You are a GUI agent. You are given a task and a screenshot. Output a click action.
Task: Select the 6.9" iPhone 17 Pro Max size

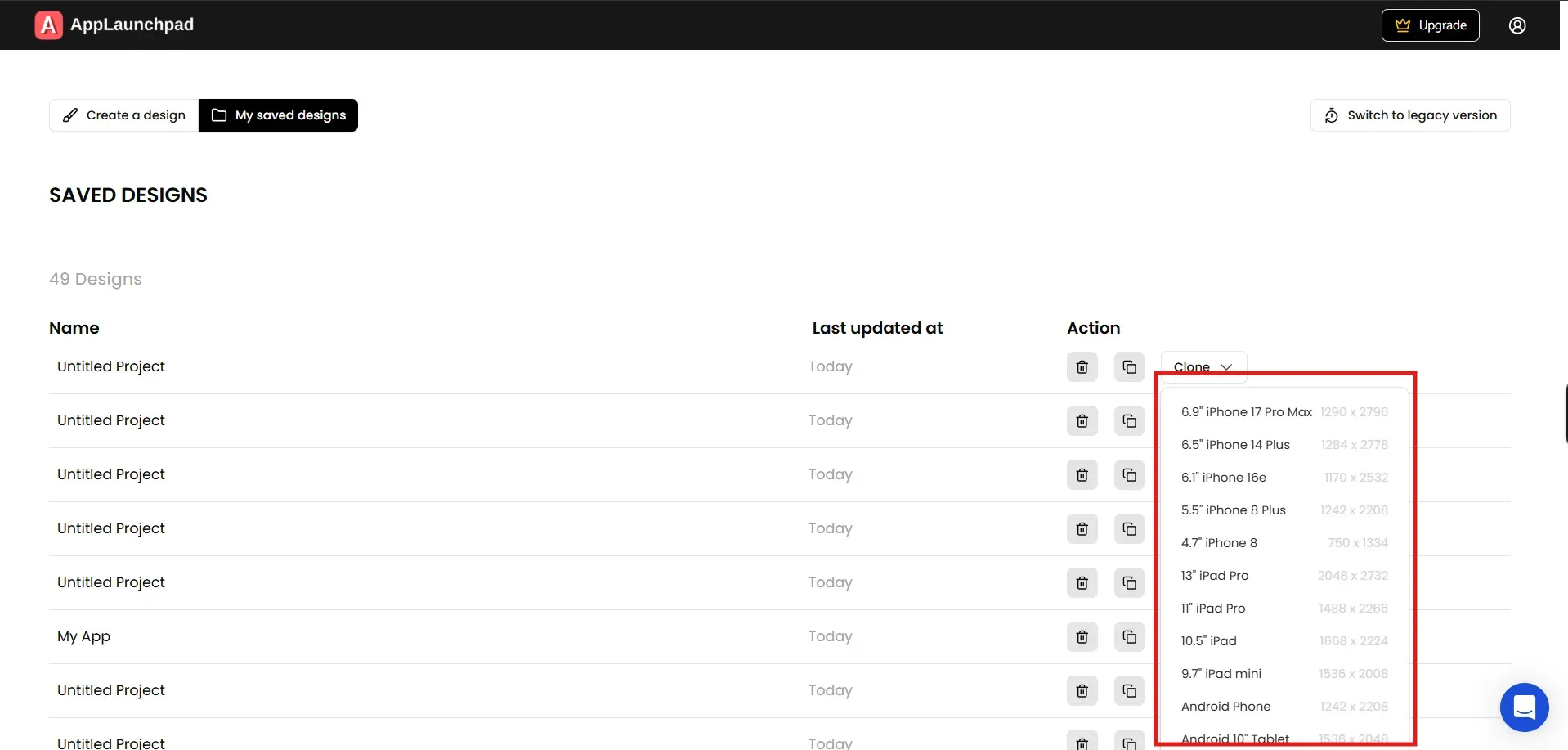tap(1246, 411)
